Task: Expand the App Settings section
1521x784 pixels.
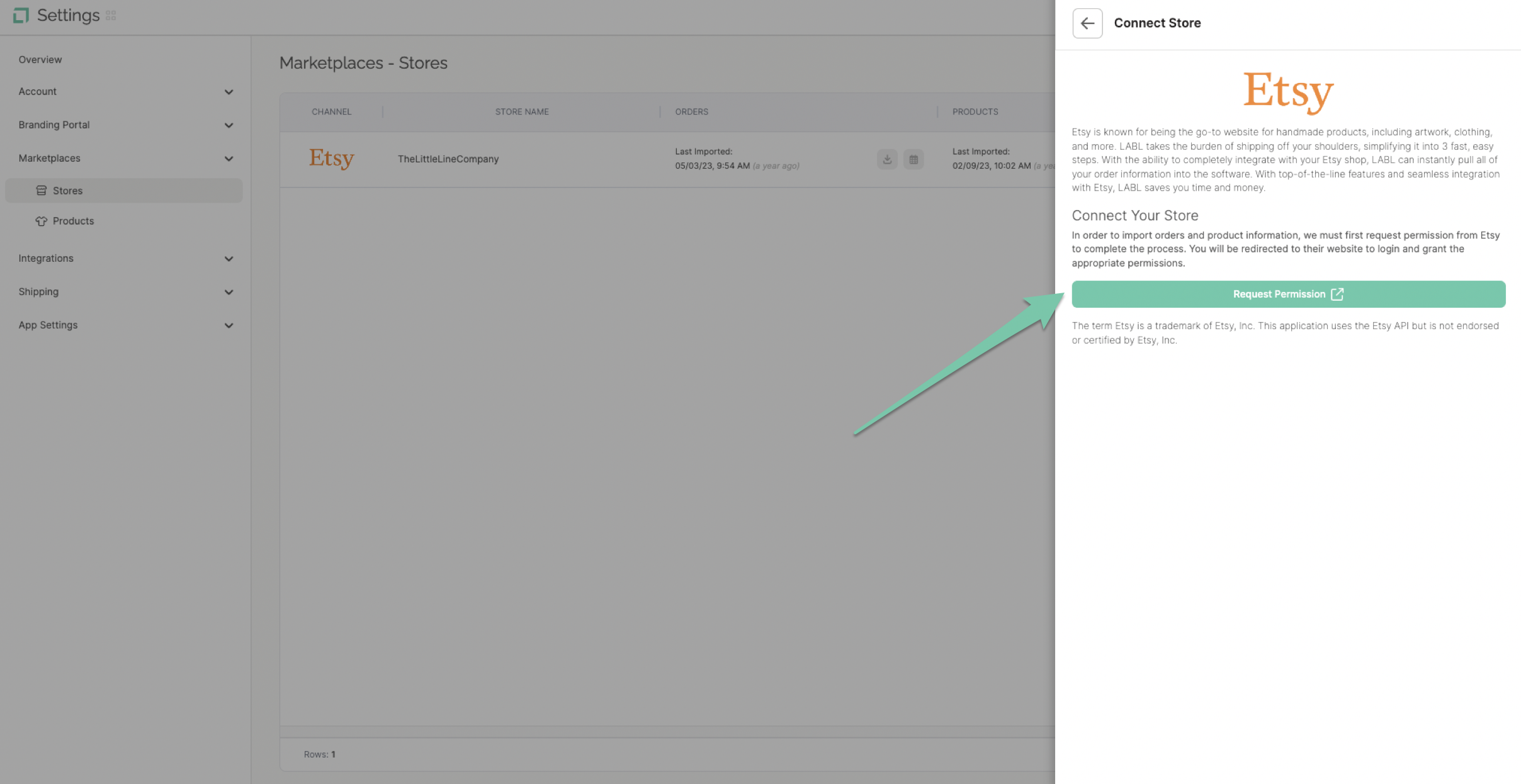Action: coord(125,325)
